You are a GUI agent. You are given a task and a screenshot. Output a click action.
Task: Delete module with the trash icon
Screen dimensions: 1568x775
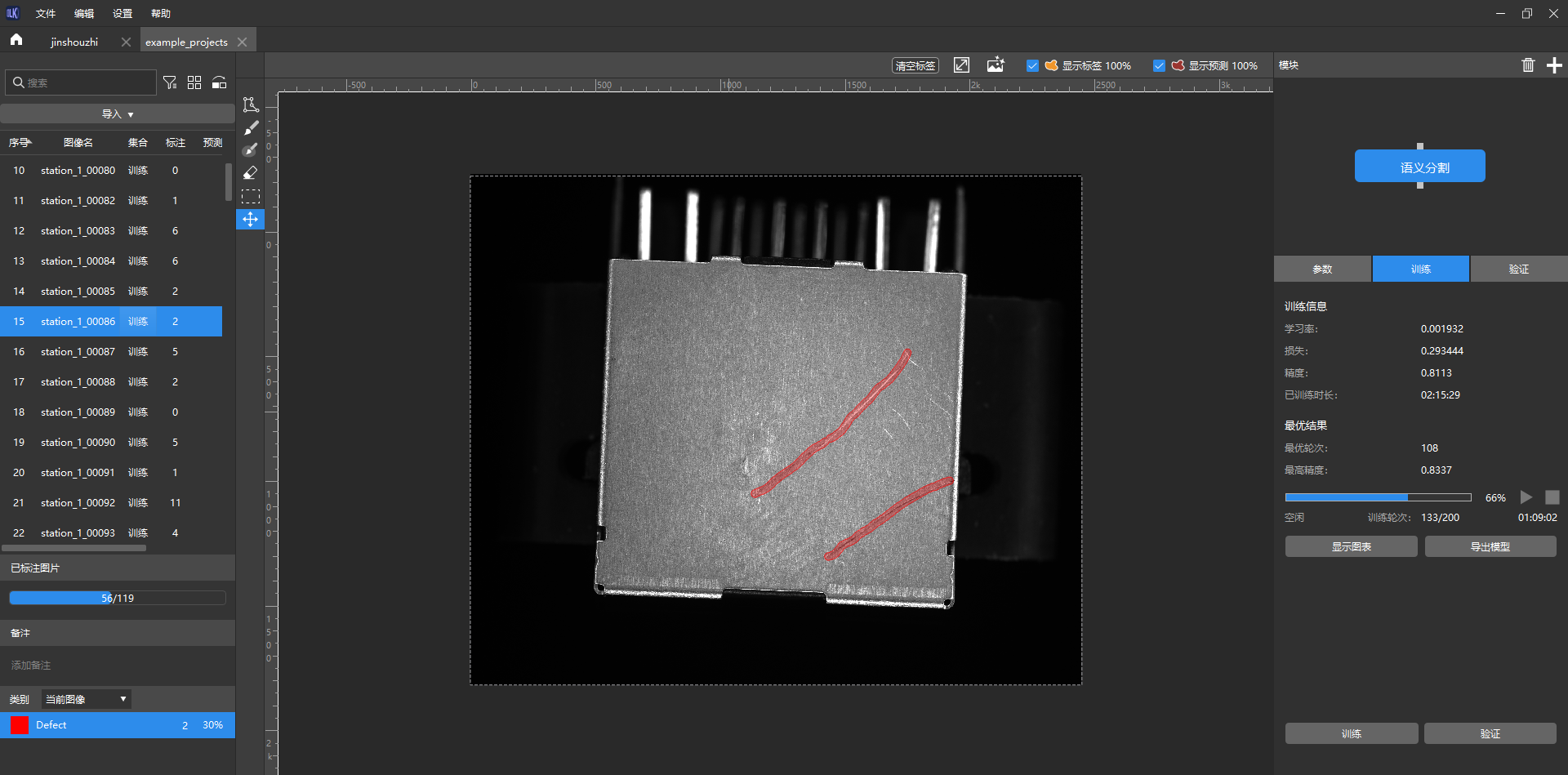[x=1528, y=65]
